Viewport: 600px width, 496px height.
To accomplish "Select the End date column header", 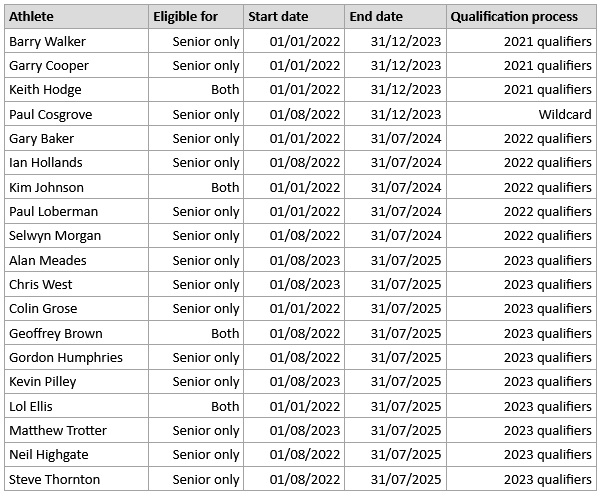I will (x=395, y=16).
